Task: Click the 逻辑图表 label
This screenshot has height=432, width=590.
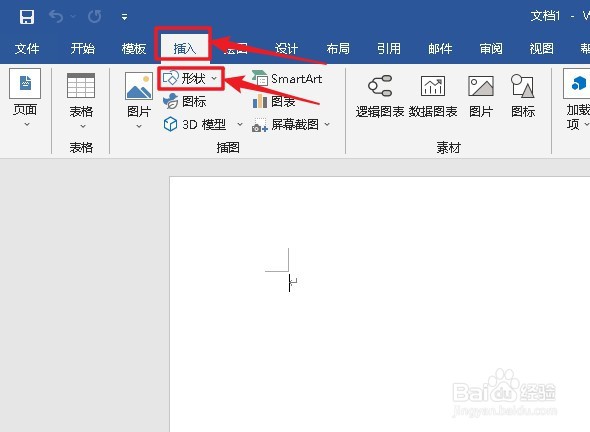Action: point(380,111)
